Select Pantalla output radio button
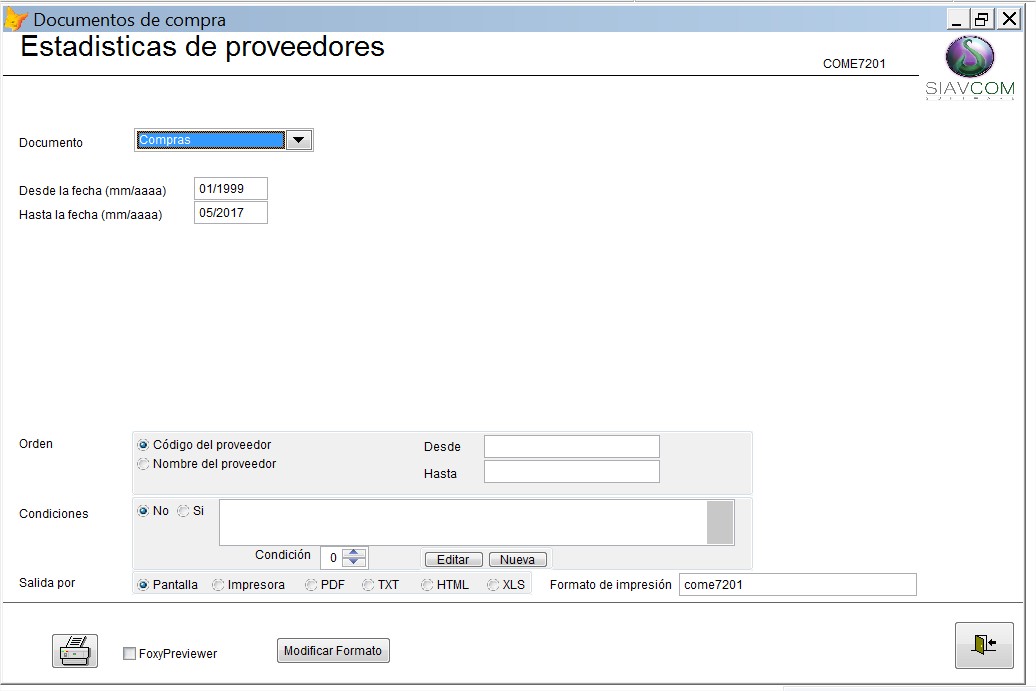Screen dimensions: 1036x691 (143, 585)
